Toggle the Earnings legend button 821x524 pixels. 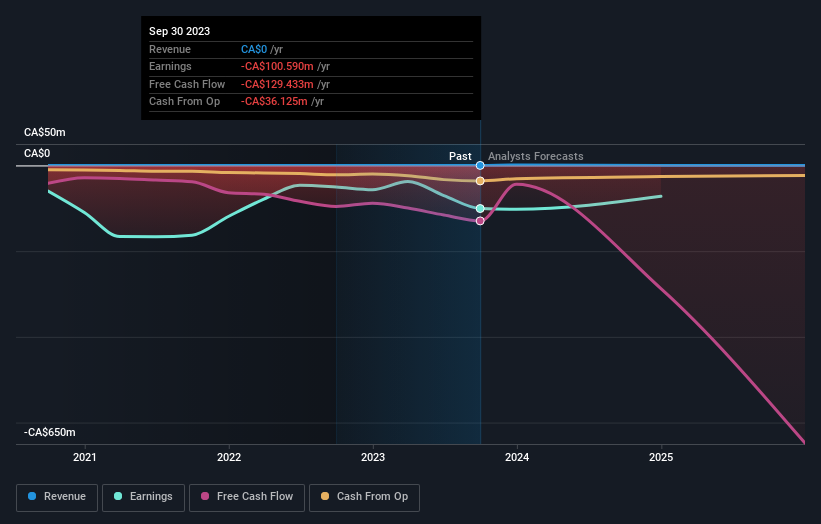click(x=143, y=497)
